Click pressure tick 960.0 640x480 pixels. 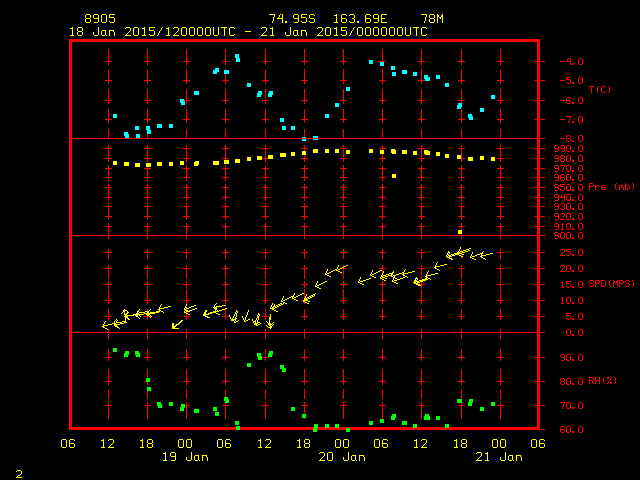click(x=569, y=178)
